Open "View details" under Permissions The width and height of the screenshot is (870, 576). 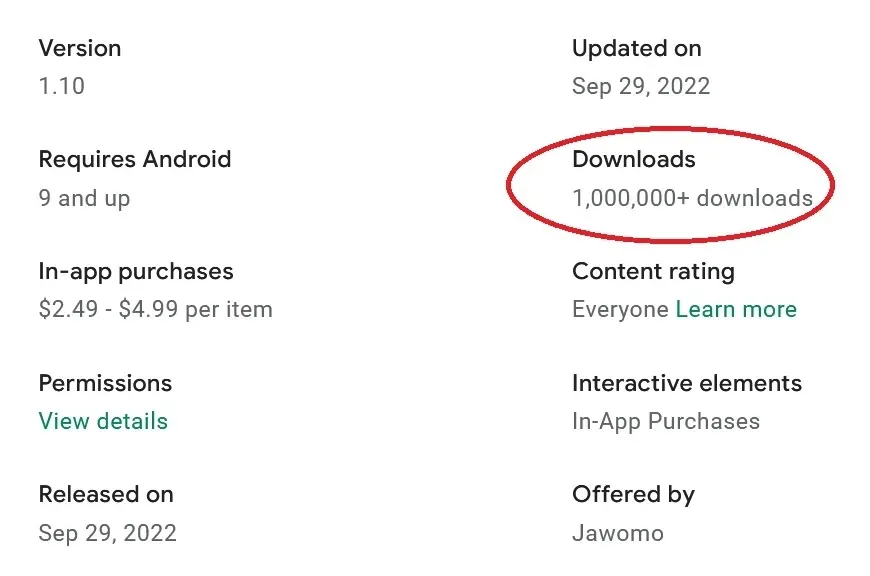pos(103,421)
